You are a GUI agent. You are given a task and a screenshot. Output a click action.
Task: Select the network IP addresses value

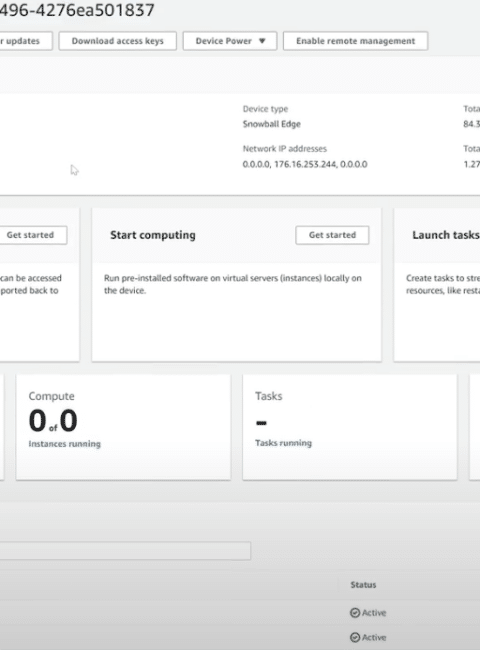[305, 164]
